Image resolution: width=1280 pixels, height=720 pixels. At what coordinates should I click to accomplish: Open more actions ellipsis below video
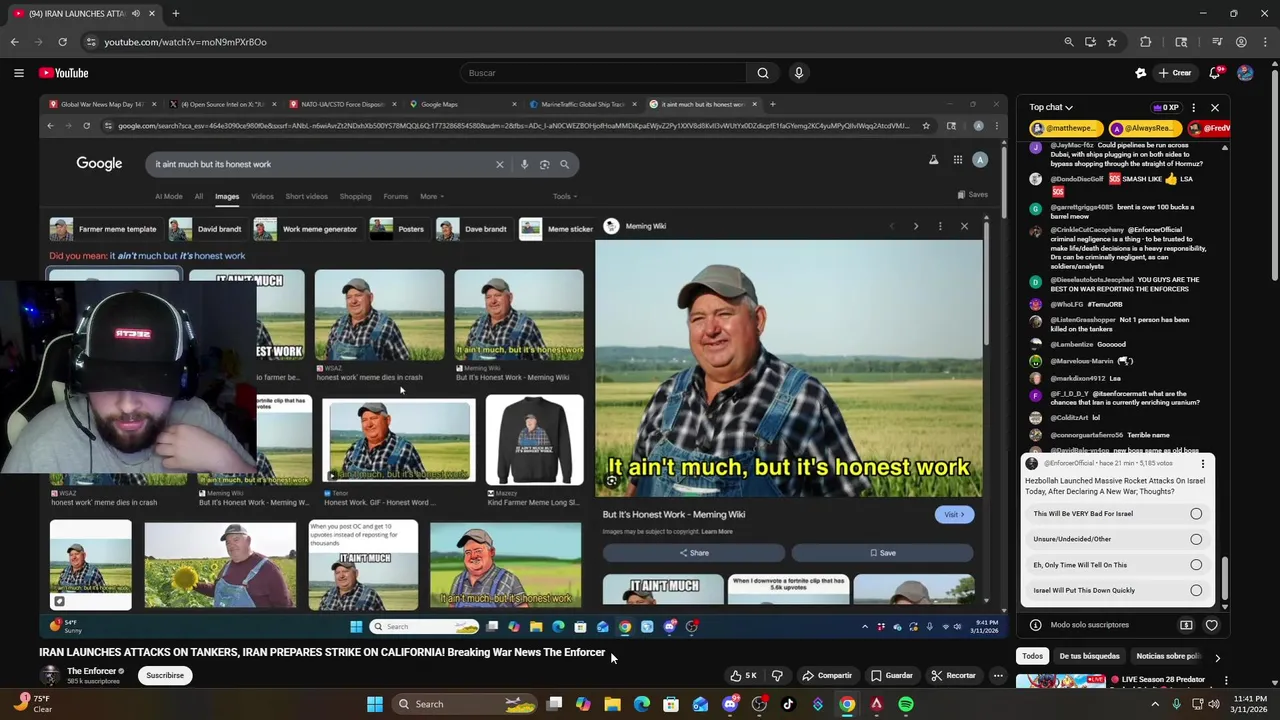coord(998,675)
